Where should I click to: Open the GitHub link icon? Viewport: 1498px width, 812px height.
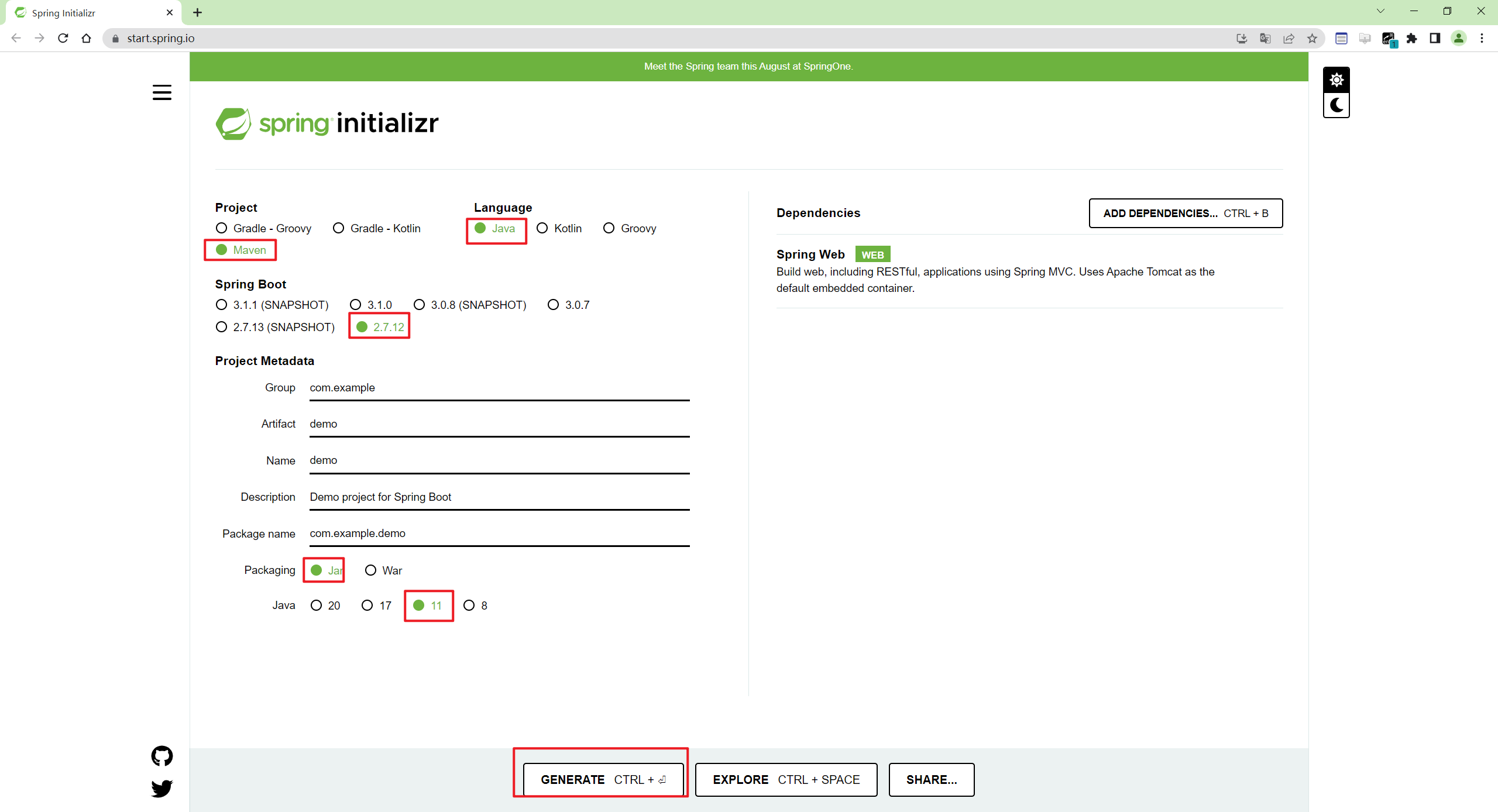click(x=162, y=756)
